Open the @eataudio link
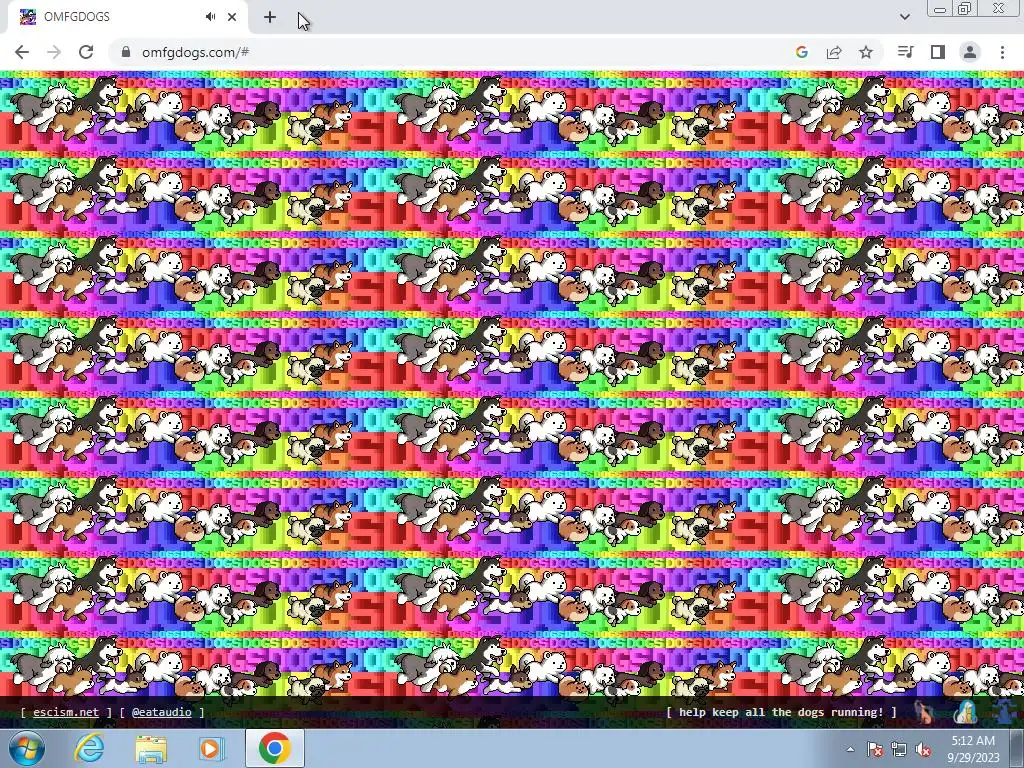1024x768 pixels. [162, 712]
